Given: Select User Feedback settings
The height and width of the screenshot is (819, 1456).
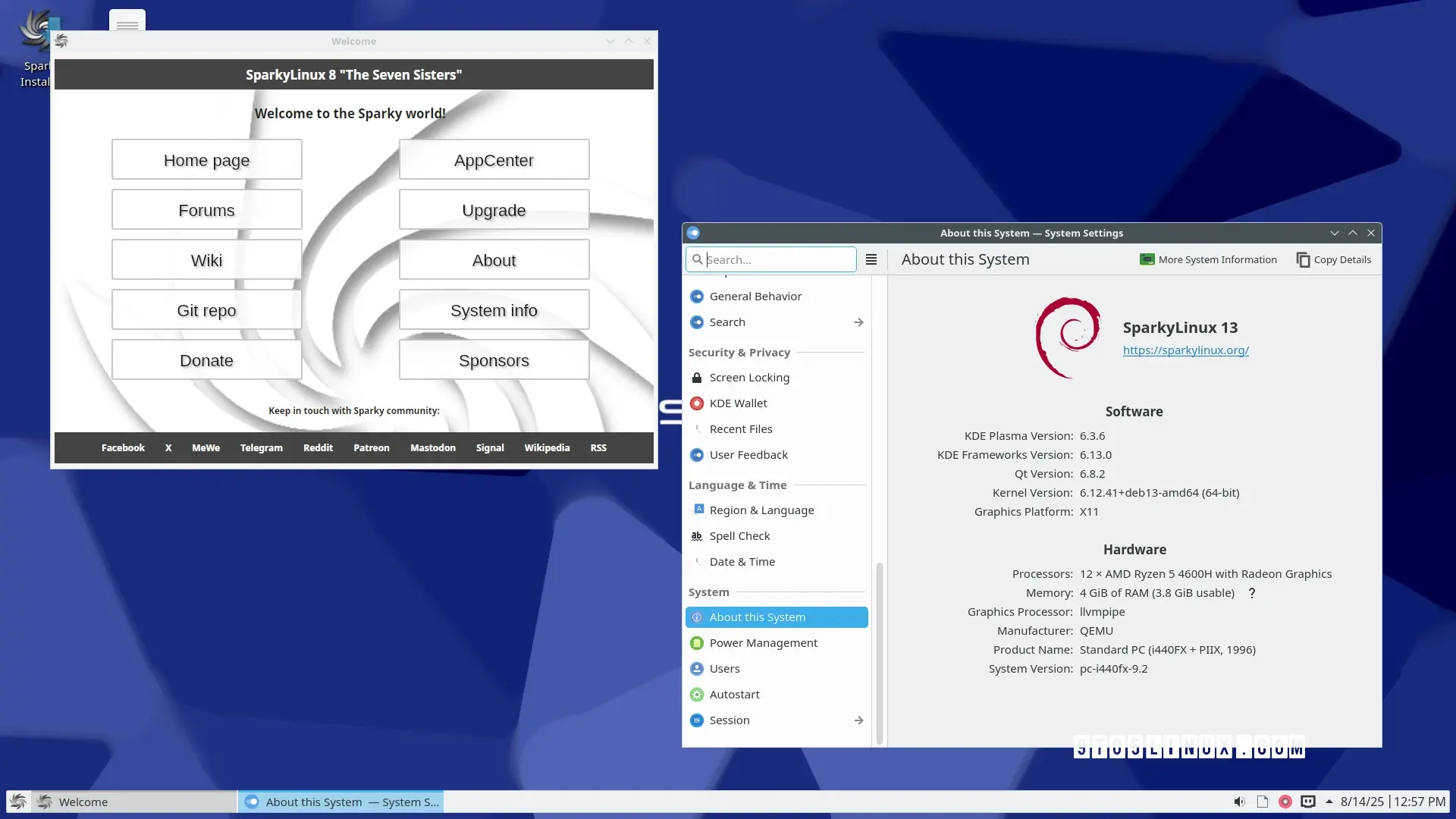Looking at the screenshot, I should (x=777, y=455).
